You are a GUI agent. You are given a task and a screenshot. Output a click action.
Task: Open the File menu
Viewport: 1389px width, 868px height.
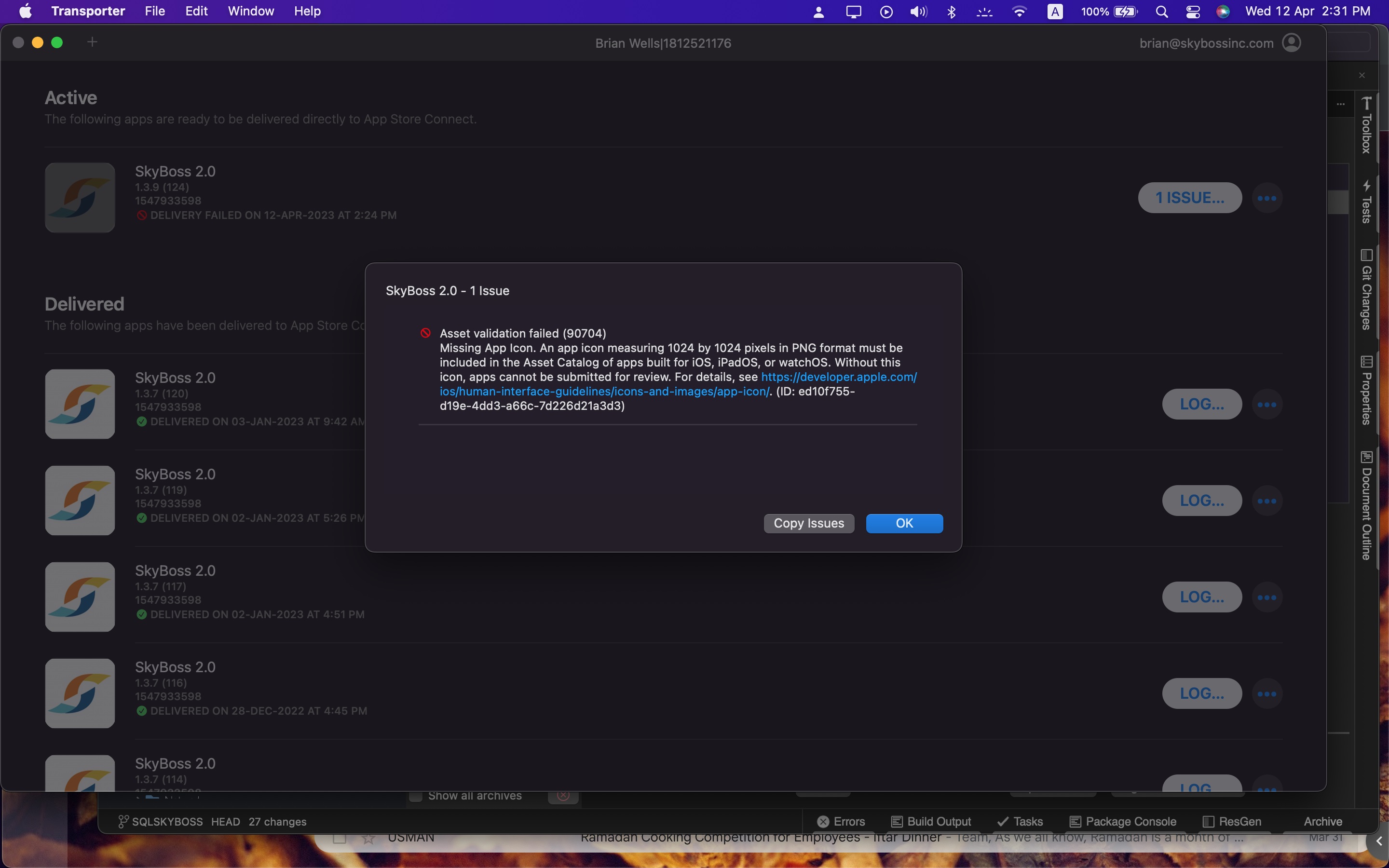[154, 12]
